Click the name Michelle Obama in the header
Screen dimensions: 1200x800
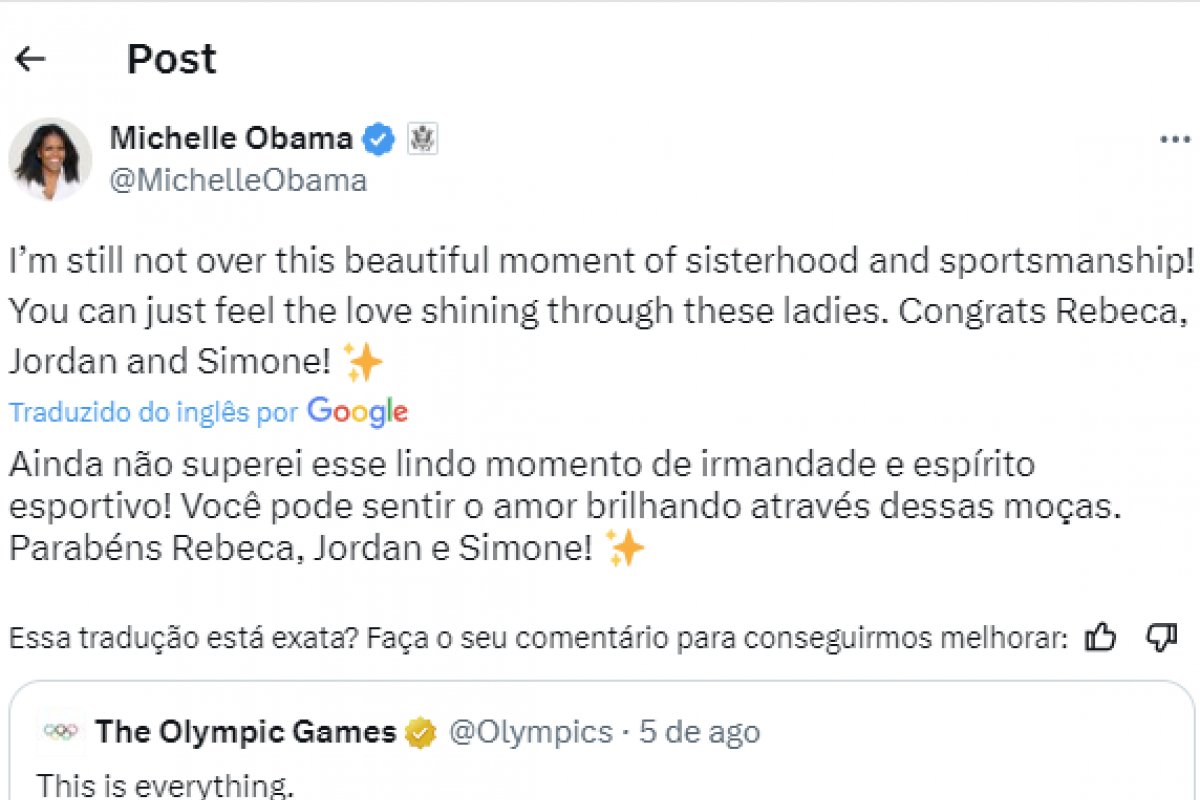(230, 139)
